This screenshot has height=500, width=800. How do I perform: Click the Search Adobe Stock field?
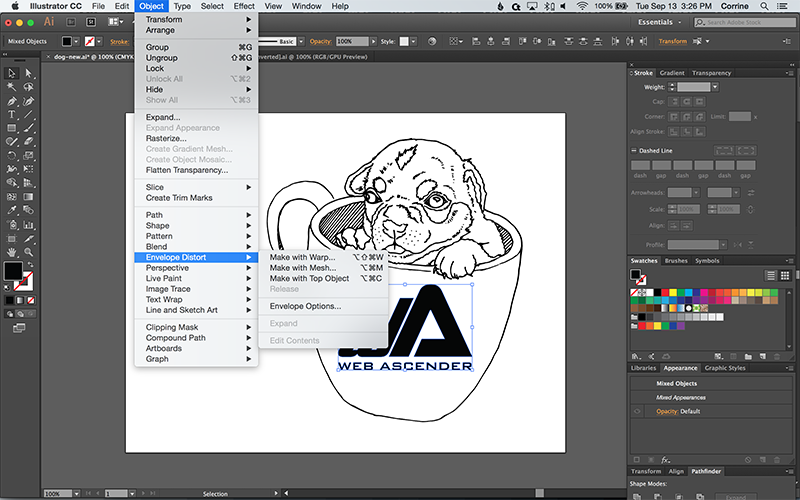(745, 22)
